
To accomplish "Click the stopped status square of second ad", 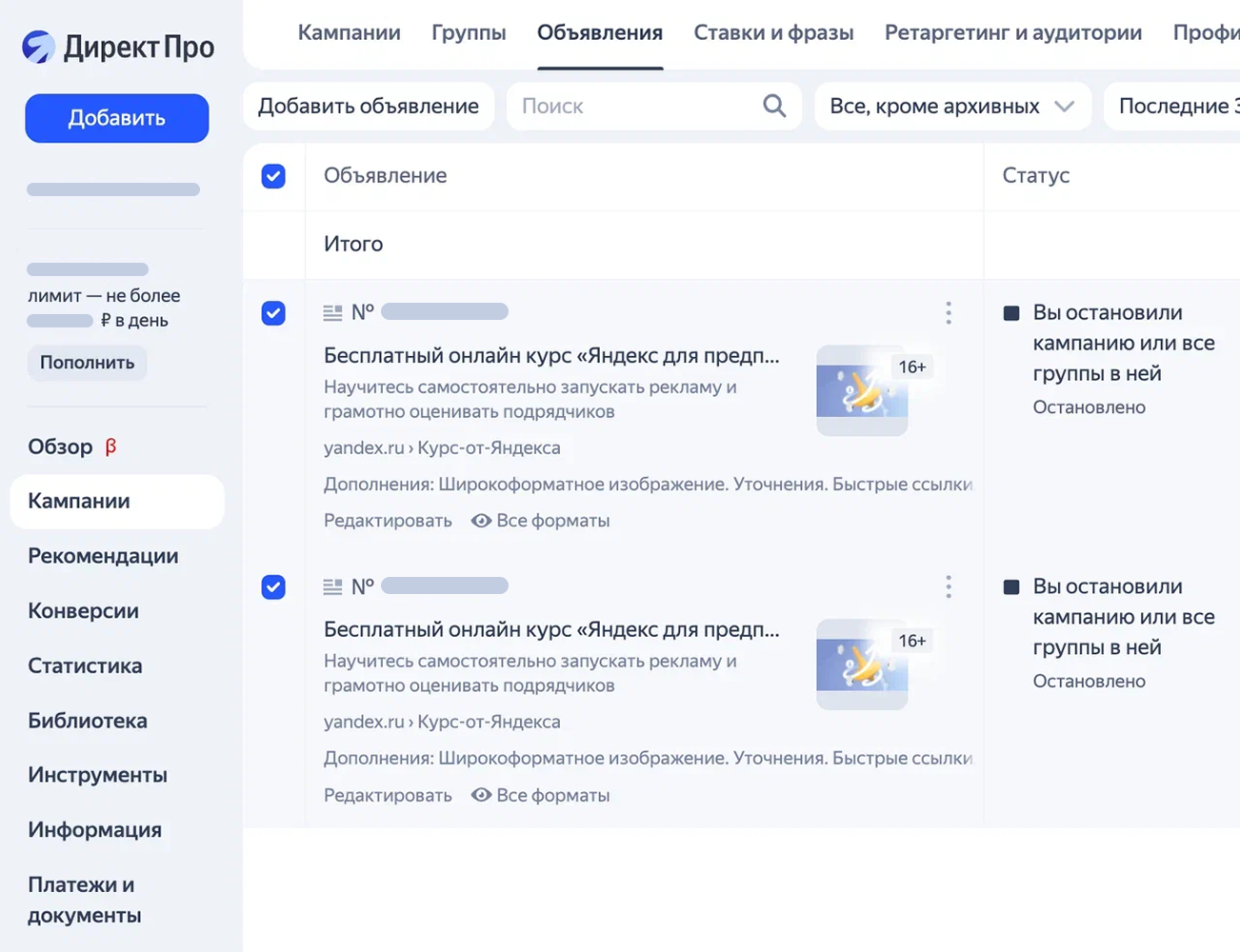I will point(1012,587).
